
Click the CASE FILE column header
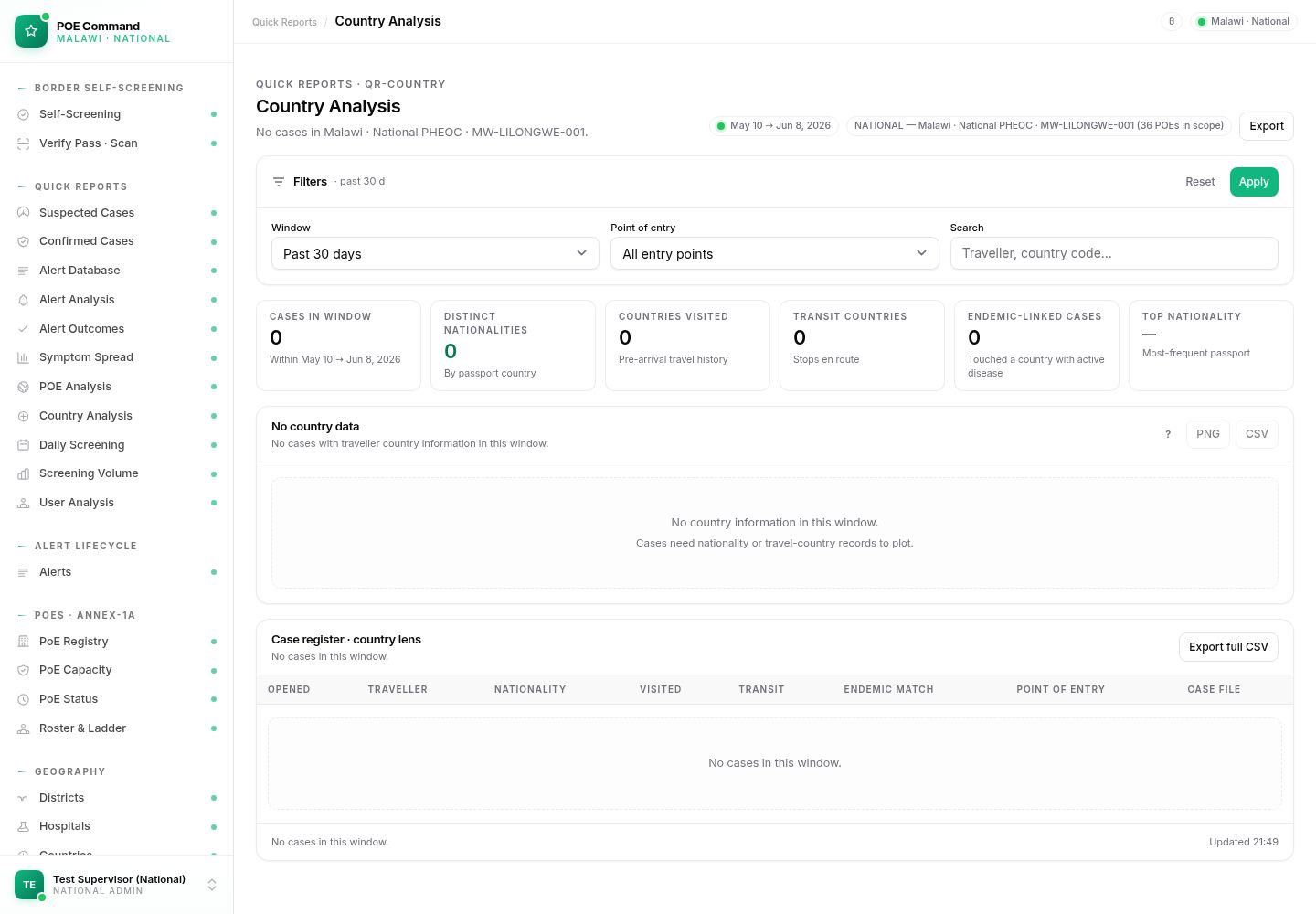1214,690
